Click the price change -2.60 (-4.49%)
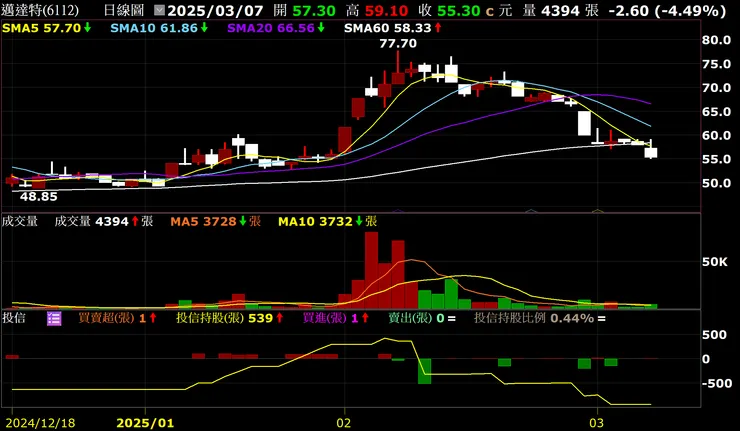Viewport: 740px width, 431px height. click(x=667, y=10)
